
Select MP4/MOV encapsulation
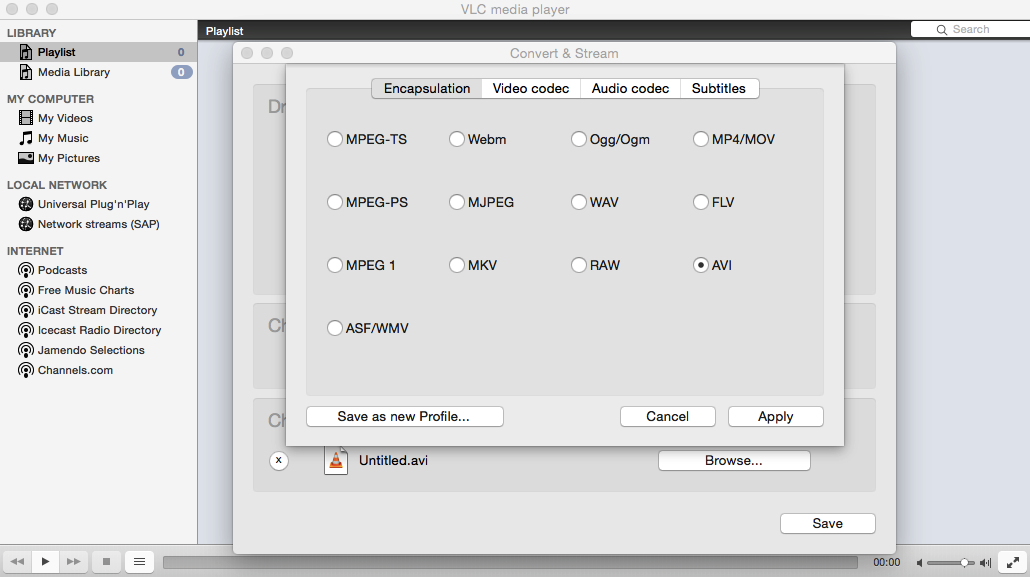[734, 139]
